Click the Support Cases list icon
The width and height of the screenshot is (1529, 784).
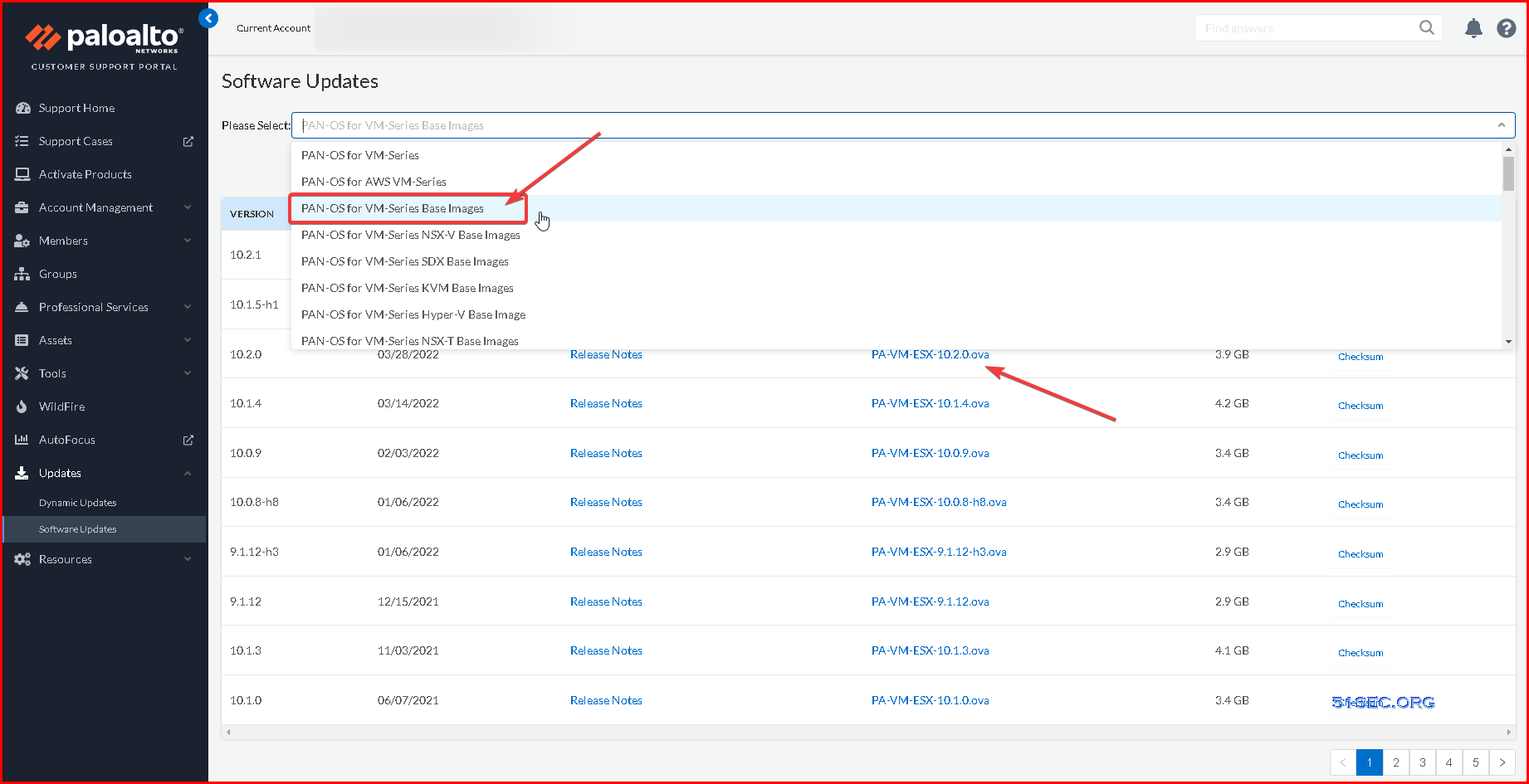[x=22, y=141]
